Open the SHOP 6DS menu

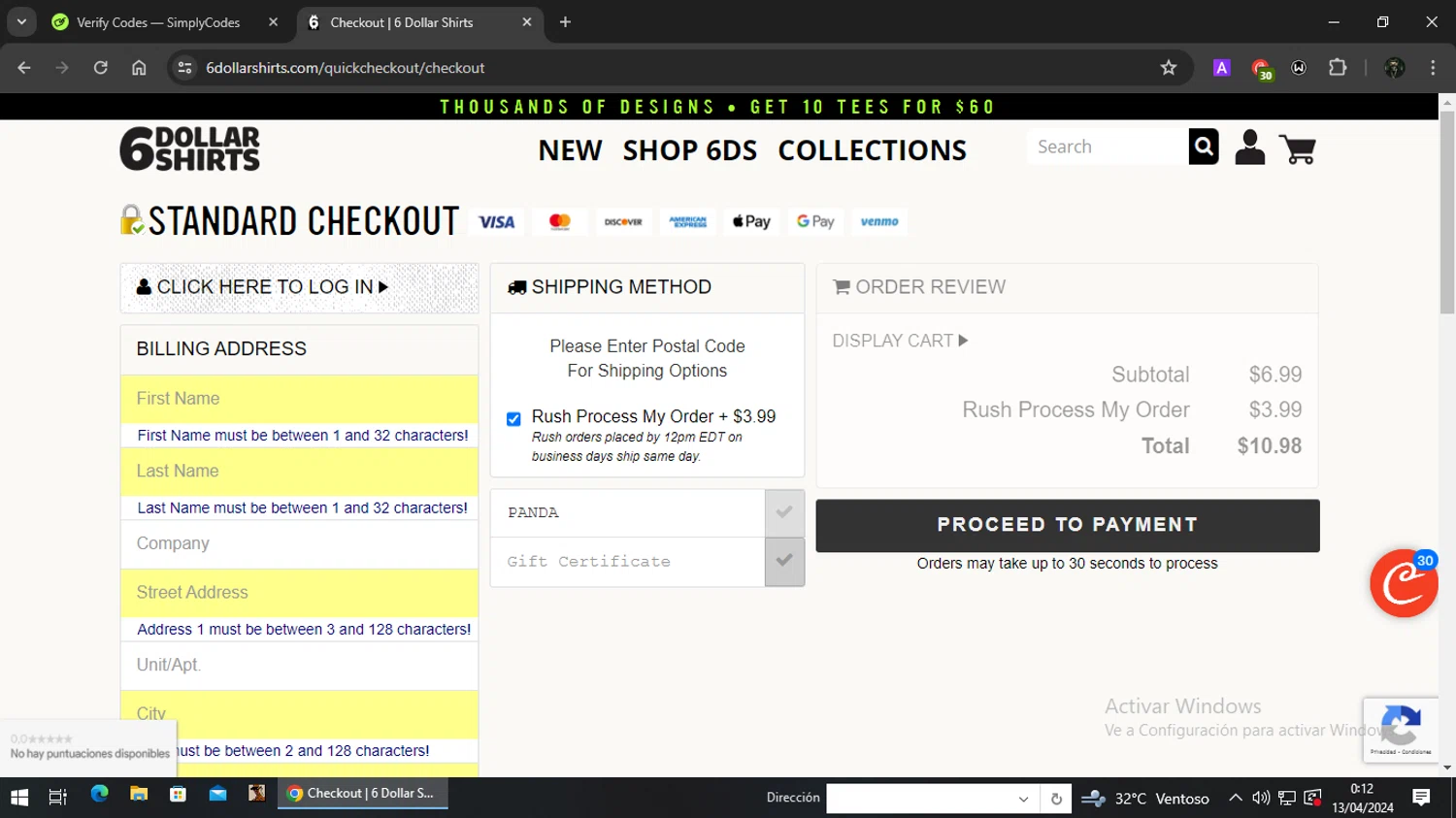pos(690,150)
